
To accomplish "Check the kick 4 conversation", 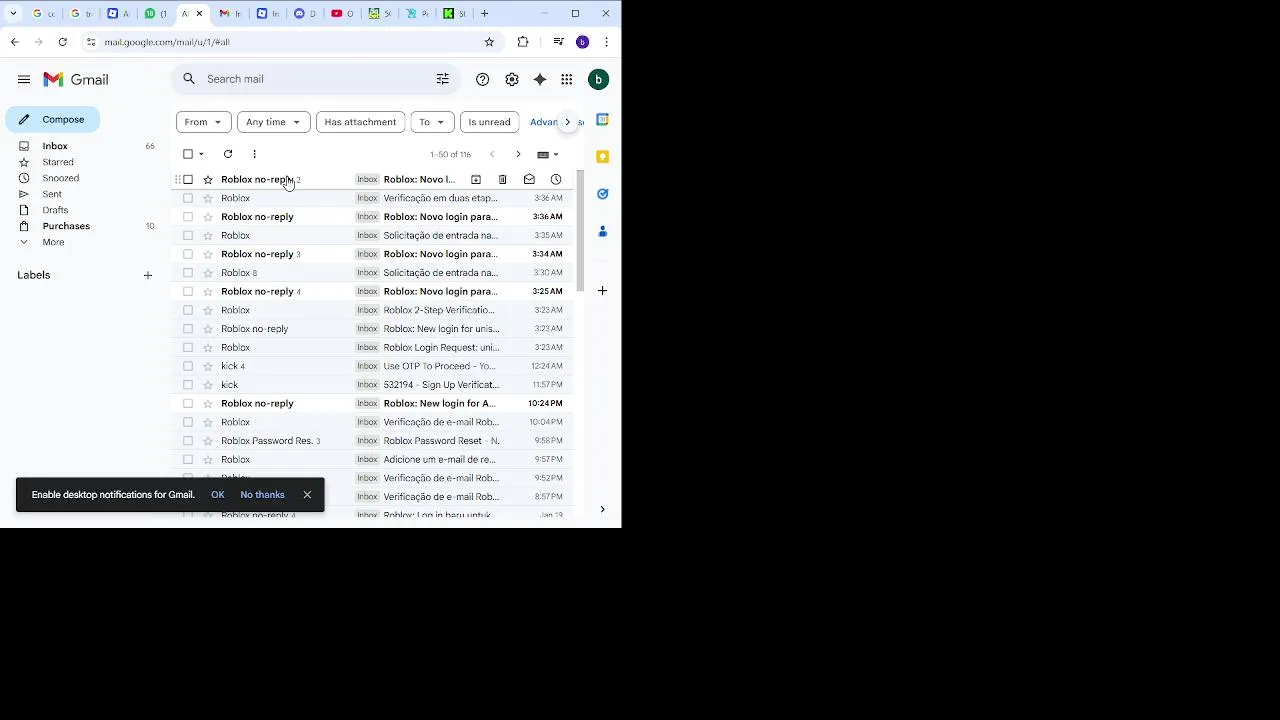I will click(188, 366).
